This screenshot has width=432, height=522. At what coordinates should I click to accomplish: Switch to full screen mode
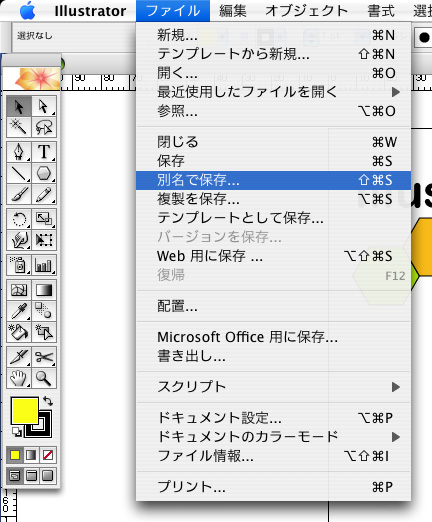point(48,476)
